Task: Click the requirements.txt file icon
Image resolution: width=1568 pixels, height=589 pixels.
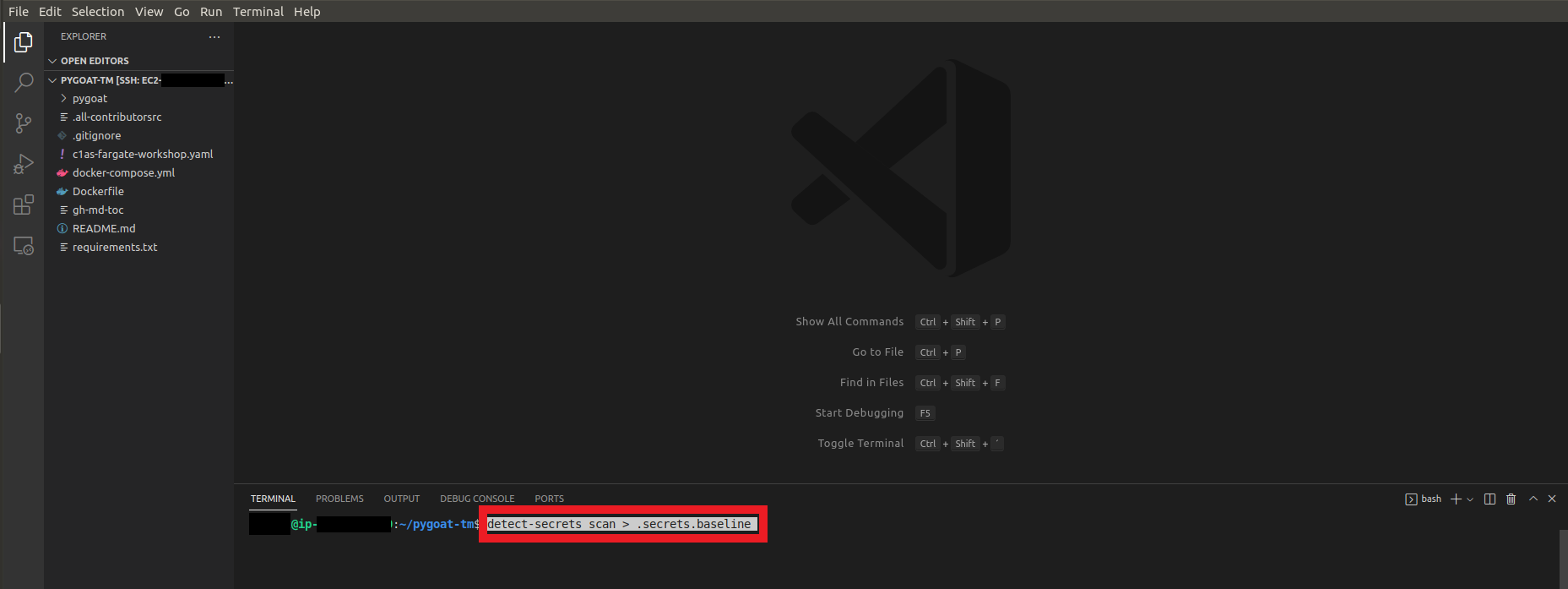Action: click(x=63, y=248)
